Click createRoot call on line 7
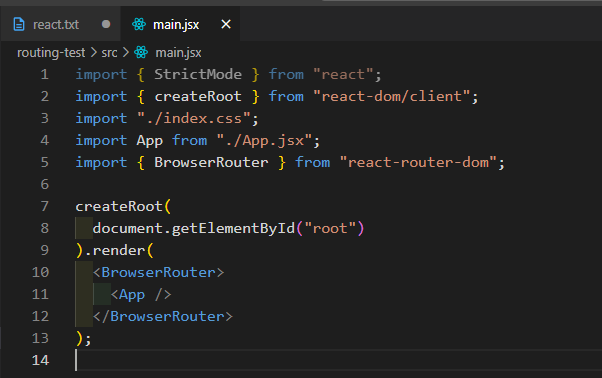Screen dimensions: 602x378 click(x=119, y=206)
